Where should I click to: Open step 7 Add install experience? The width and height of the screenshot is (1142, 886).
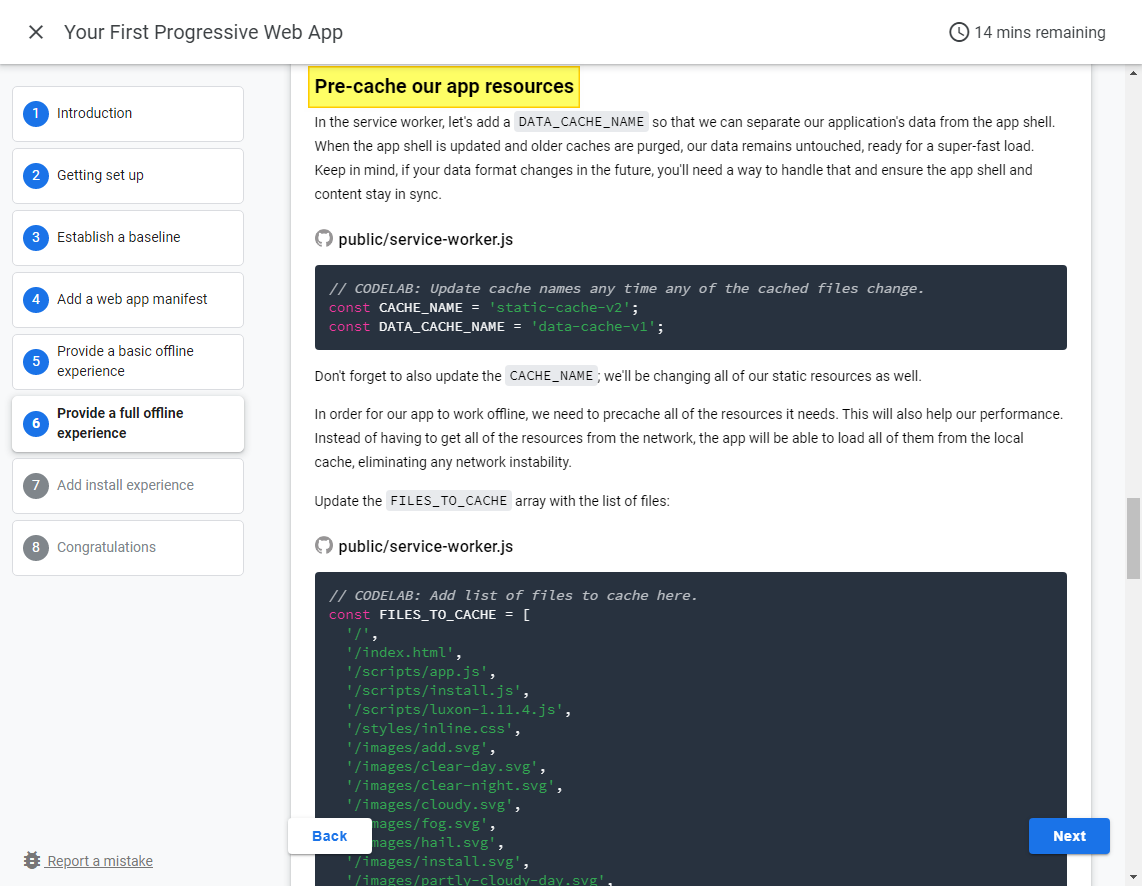tap(128, 486)
